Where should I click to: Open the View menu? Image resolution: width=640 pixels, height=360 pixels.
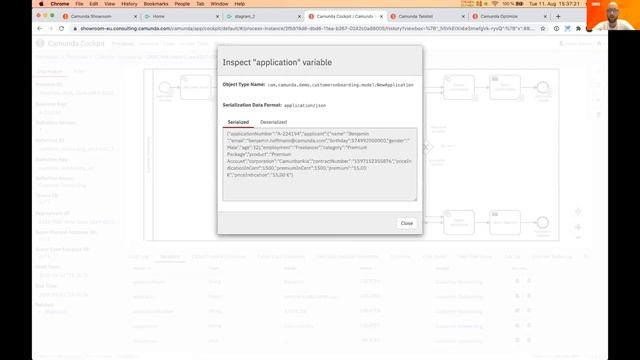tap(109, 4)
